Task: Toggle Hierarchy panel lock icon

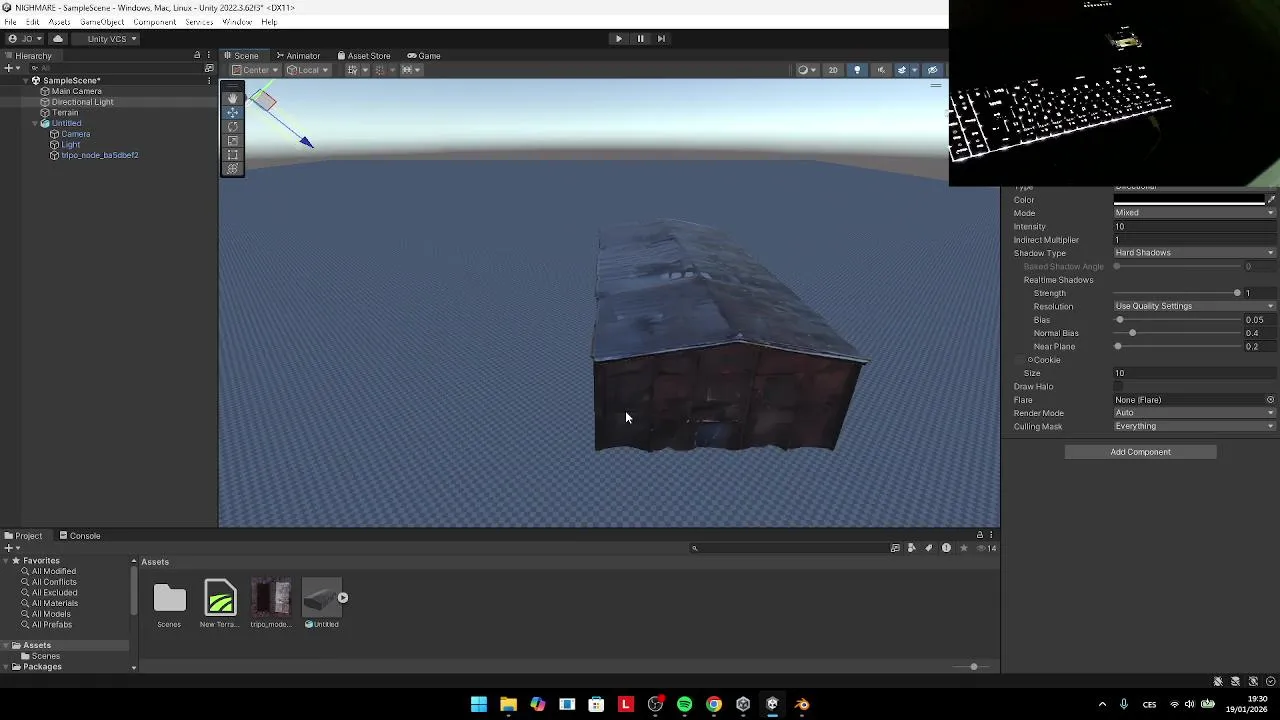Action: 197,56
